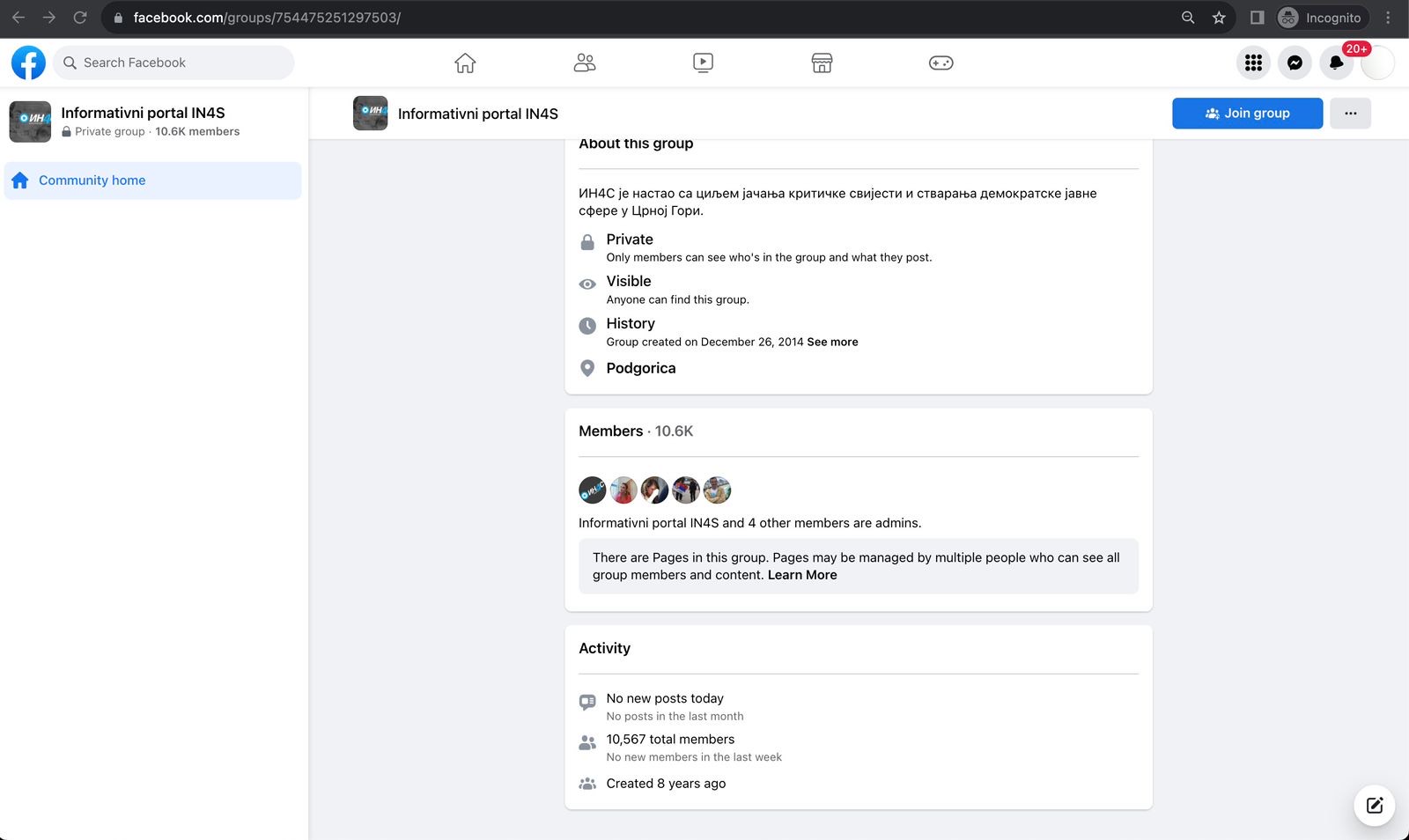Open the notifications bell with 20+ badge
1409x840 pixels.
point(1336,63)
